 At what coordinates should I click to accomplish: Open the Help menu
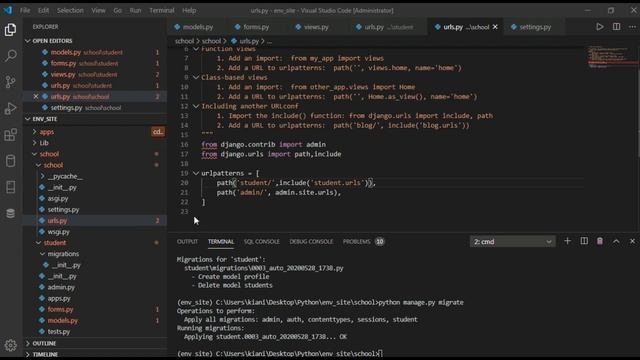[x=189, y=10]
